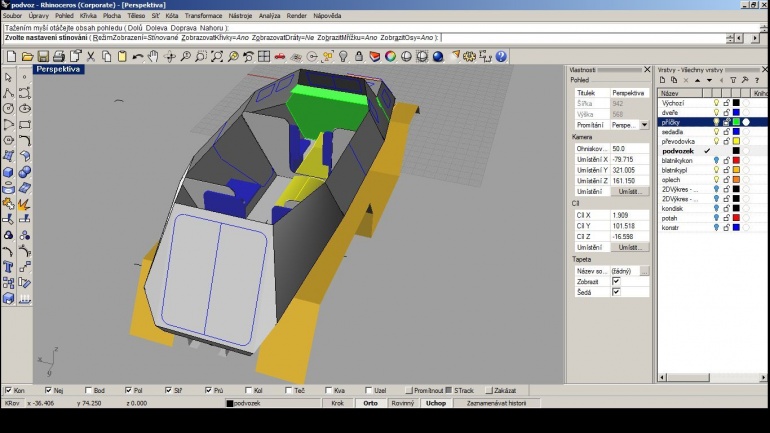Select the oplech layer row
Viewport: 770px width, 433px height.
tap(711, 180)
